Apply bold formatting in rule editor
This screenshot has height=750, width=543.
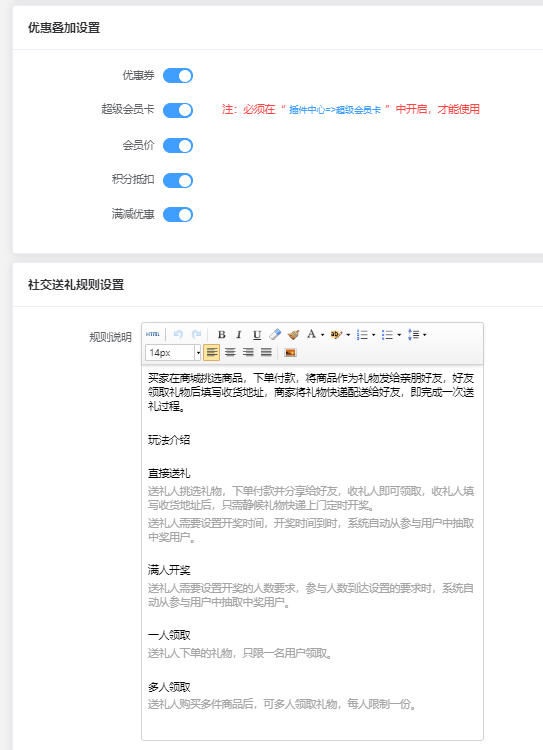[222, 334]
